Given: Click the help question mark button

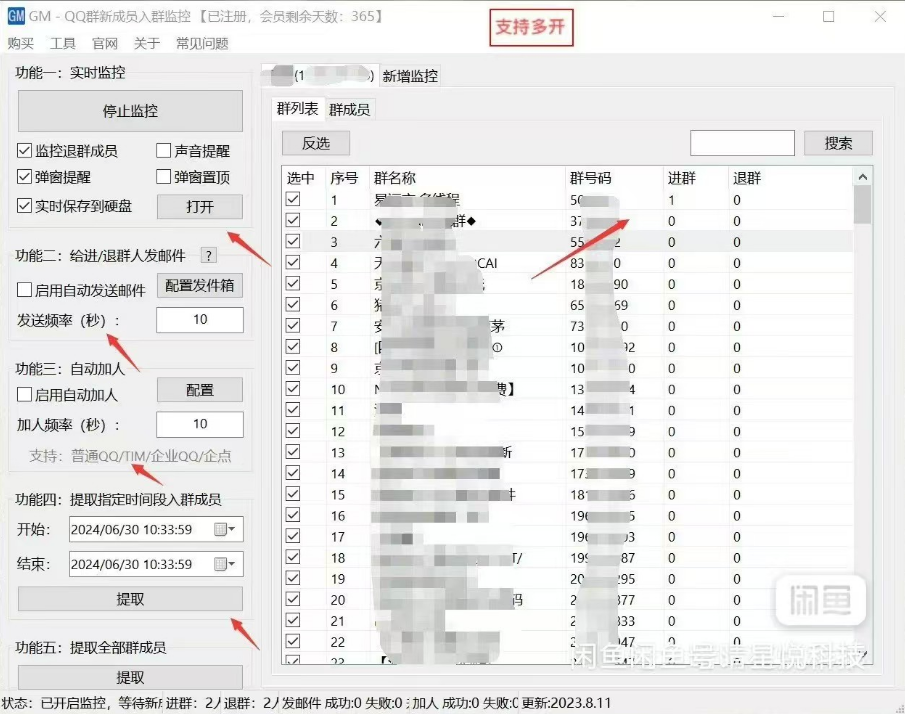Looking at the screenshot, I should (x=208, y=255).
